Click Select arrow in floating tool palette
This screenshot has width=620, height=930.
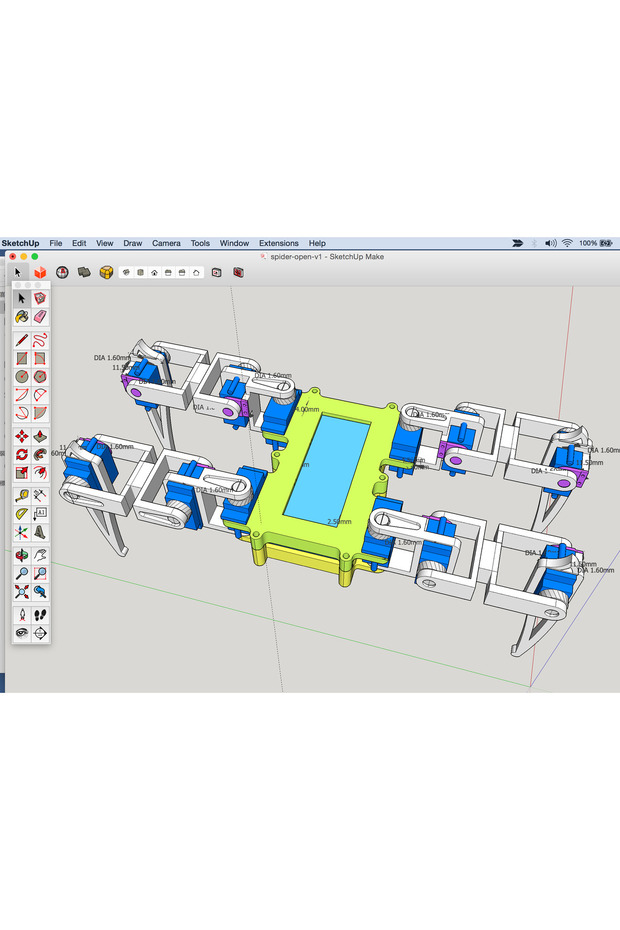tap(22, 298)
